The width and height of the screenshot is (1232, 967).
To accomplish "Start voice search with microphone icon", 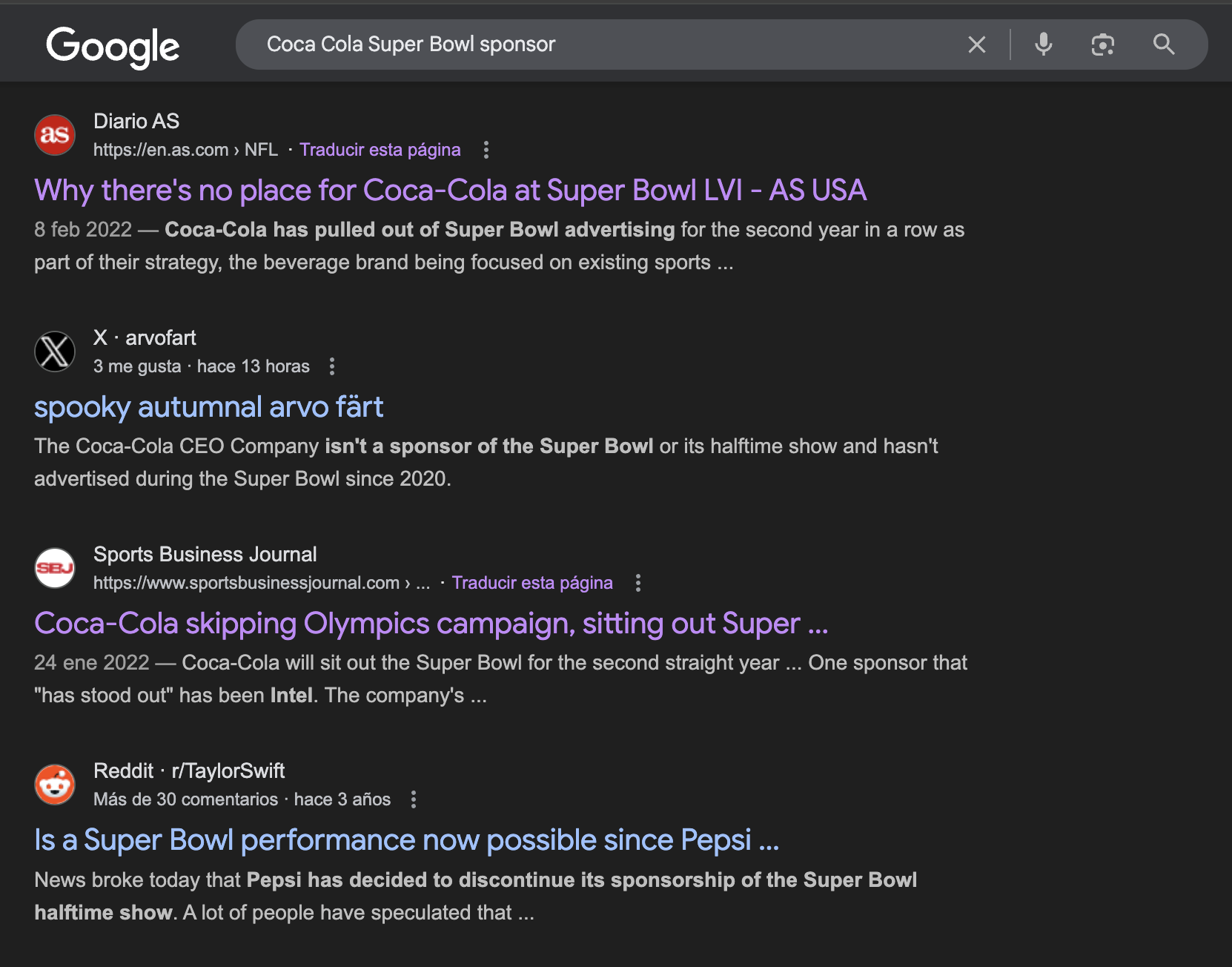I will pyautogui.click(x=1043, y=44).
